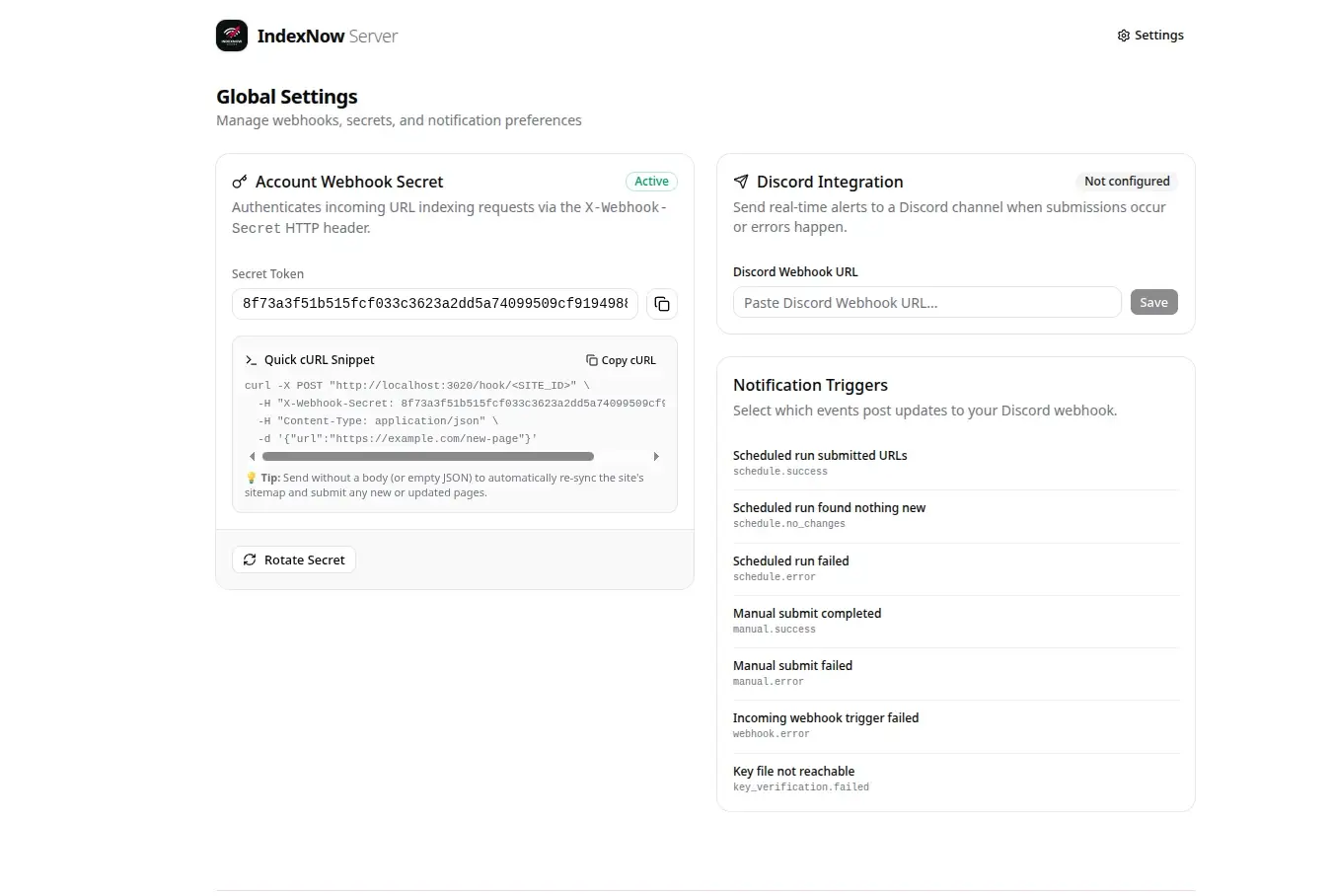
Task: Click the Global Settings heading
Action: pos(287,97)
